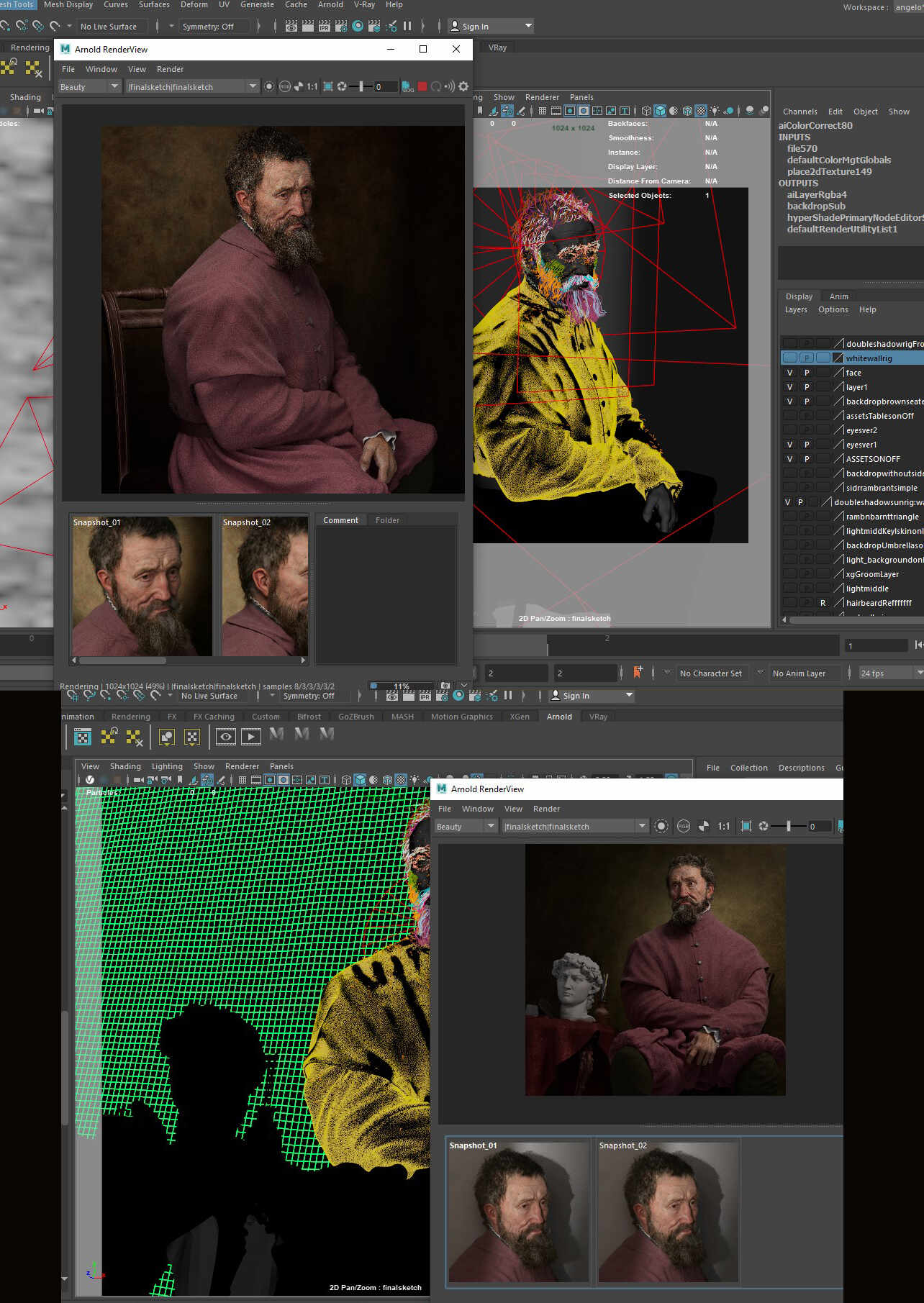This screenshot has height=1303, width=924.
Task: Click the Arnold IPR play shelf icon
Action: click(x=250, y=737)
